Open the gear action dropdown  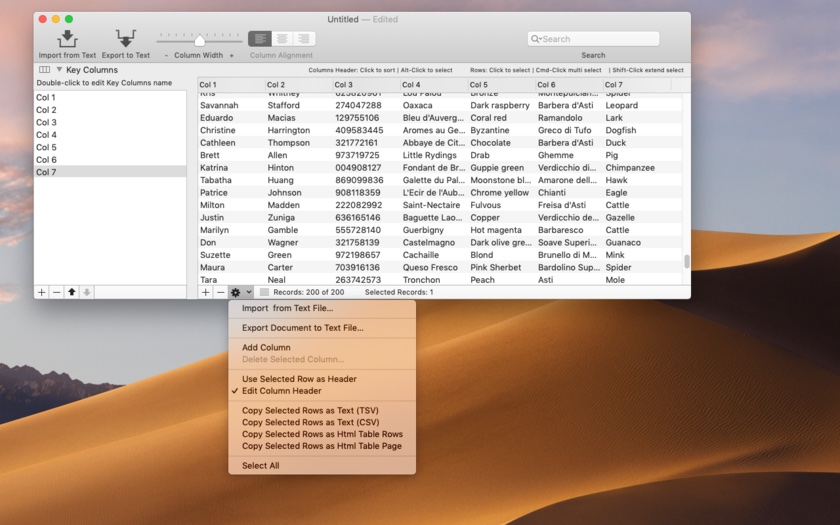(240, 292)
